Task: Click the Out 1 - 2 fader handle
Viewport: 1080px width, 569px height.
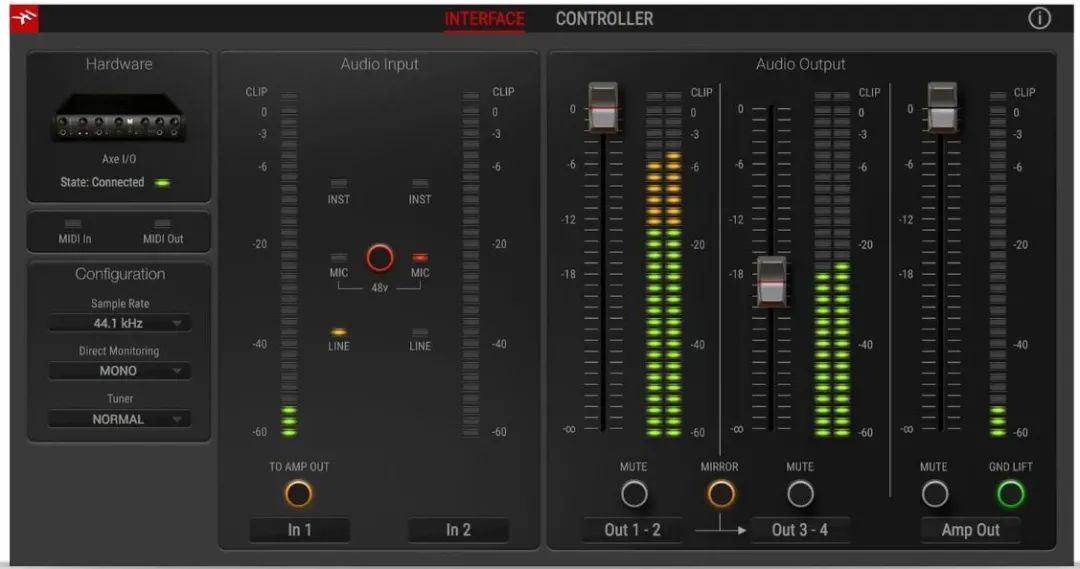Action: (603, 107)
